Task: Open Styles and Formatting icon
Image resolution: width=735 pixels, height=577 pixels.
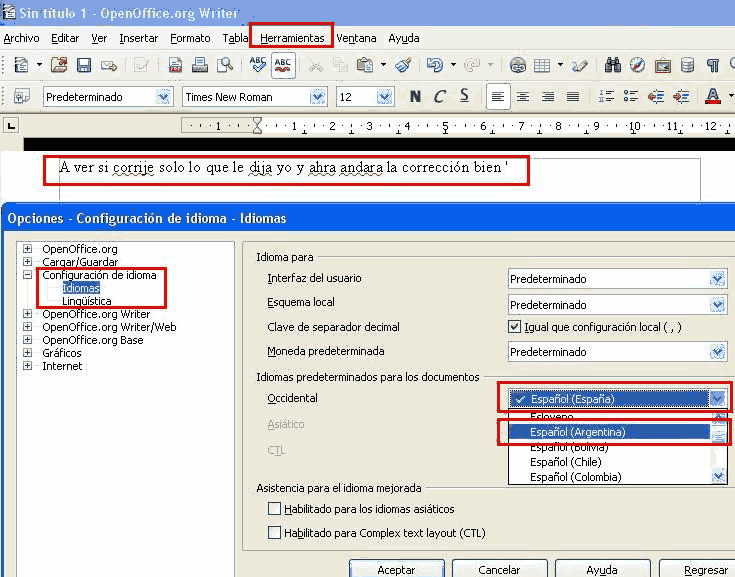Action: [x=21, y=97]
